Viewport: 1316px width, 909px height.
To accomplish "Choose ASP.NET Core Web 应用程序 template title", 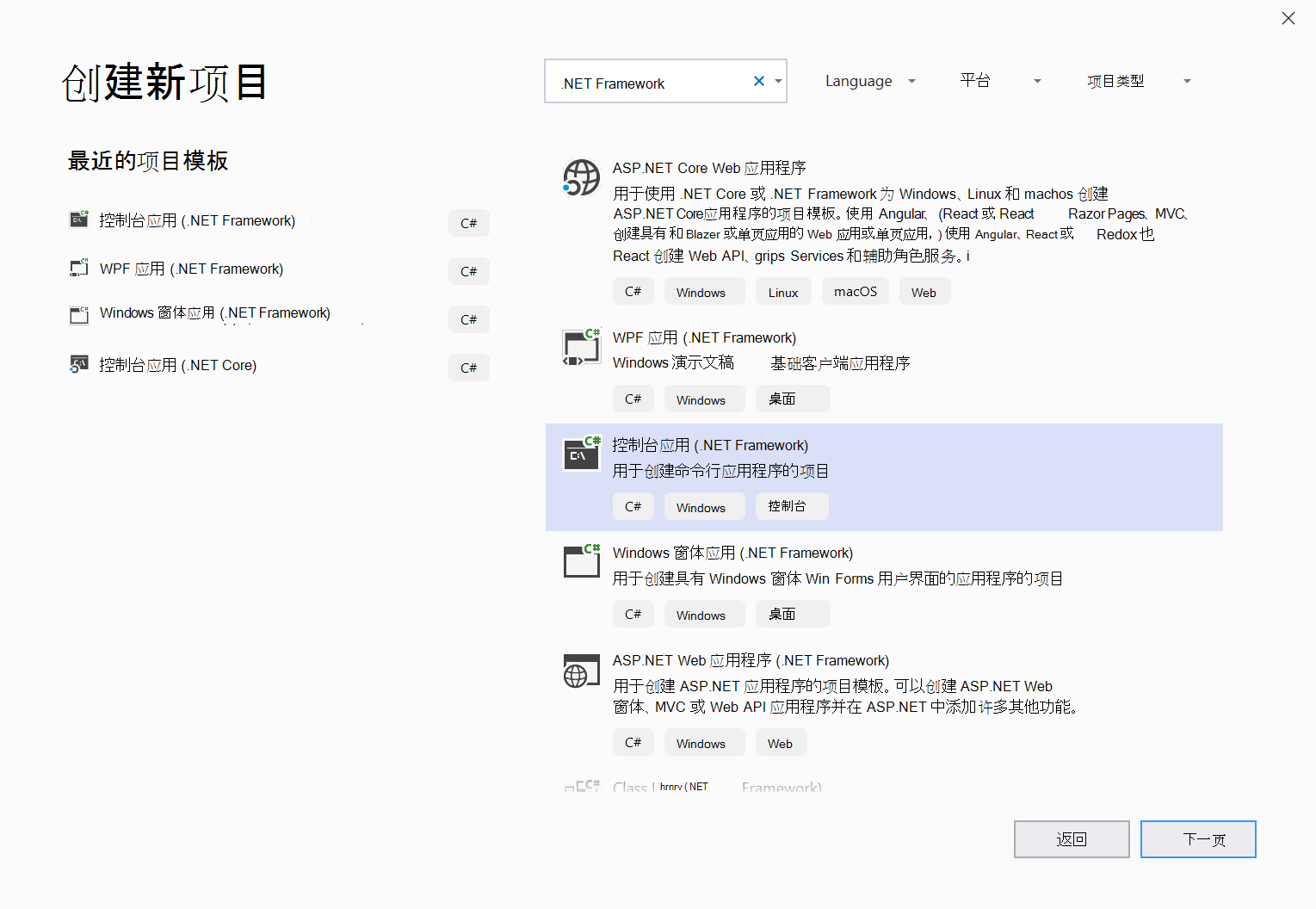I will coord(709,168).
